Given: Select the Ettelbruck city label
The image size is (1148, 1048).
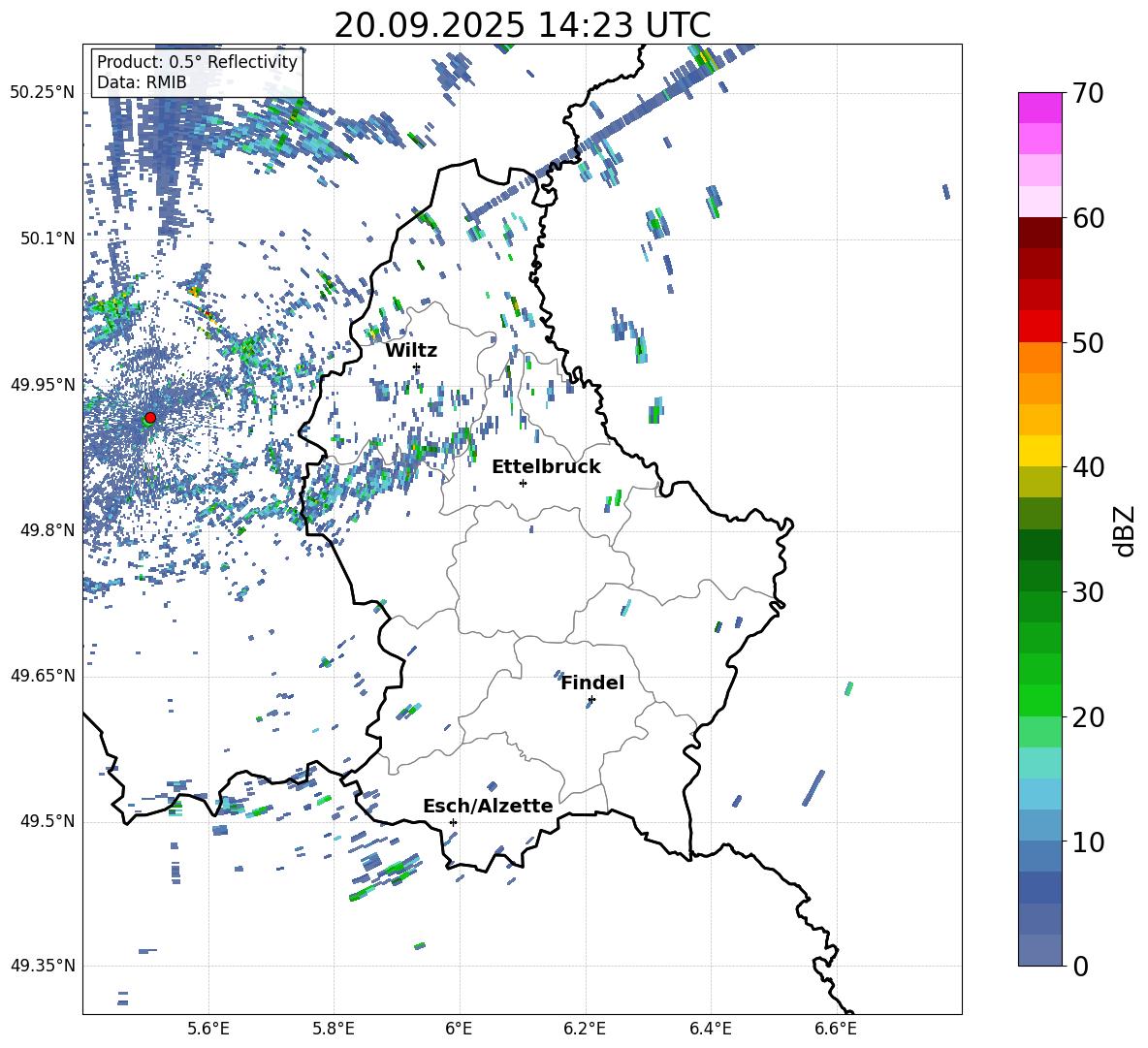Looking at the screenshot, I should pos(546,467).
